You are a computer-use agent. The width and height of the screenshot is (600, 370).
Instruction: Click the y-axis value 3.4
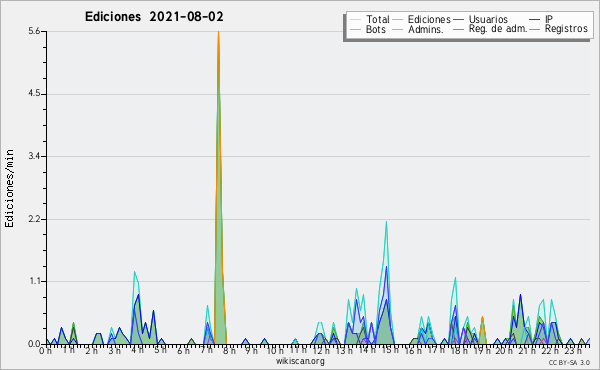pyautogui.click(x=34, y=156)
